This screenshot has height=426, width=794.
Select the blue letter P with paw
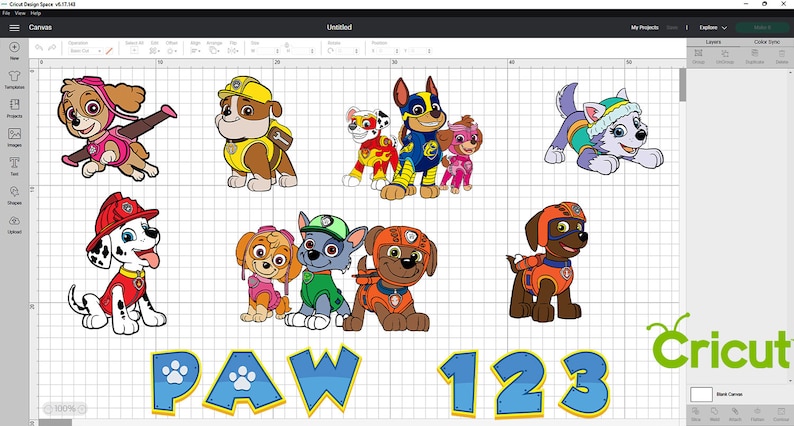(176, 381)
